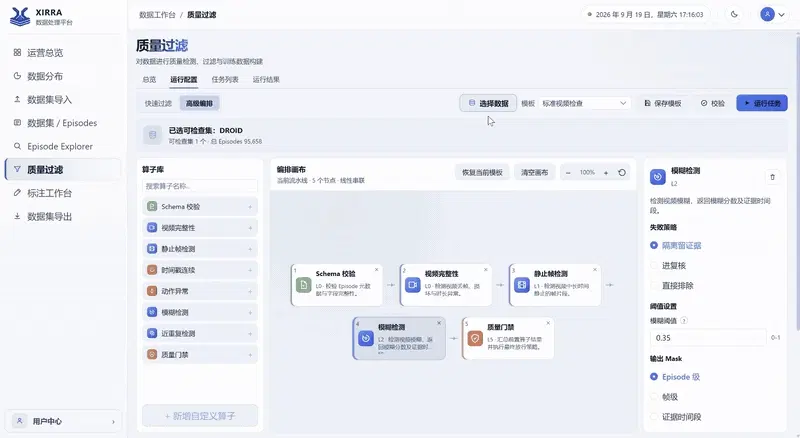Add 静止帧检测 operator with plus
The width and height of the screenshot is (800, 438).
250,249
